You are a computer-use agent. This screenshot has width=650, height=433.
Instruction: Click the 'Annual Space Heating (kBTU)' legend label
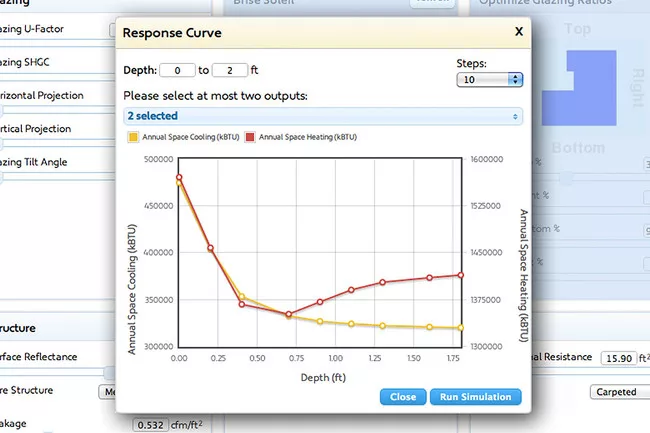308,137
